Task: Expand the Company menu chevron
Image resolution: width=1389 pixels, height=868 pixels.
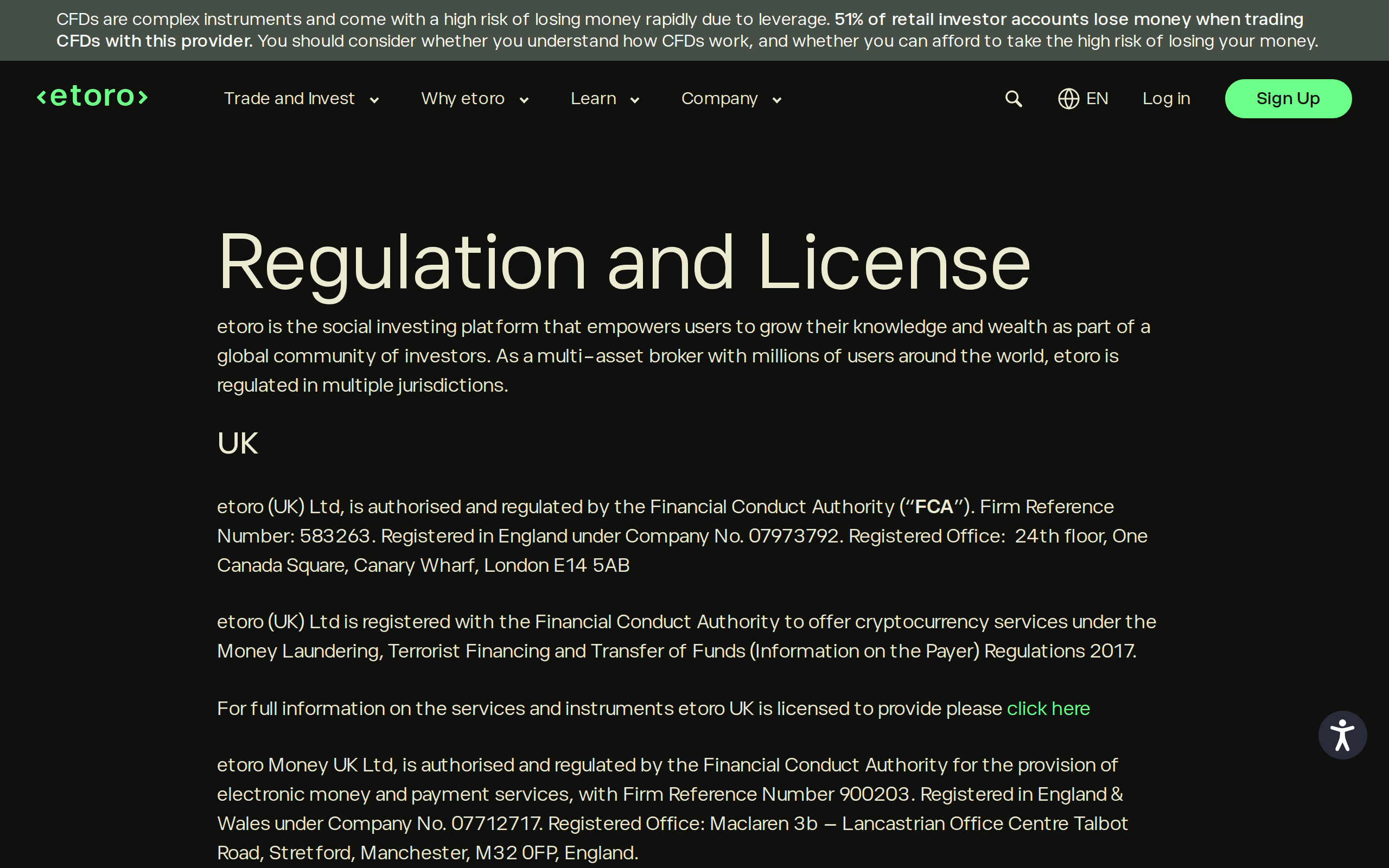Action: (776, 100)
